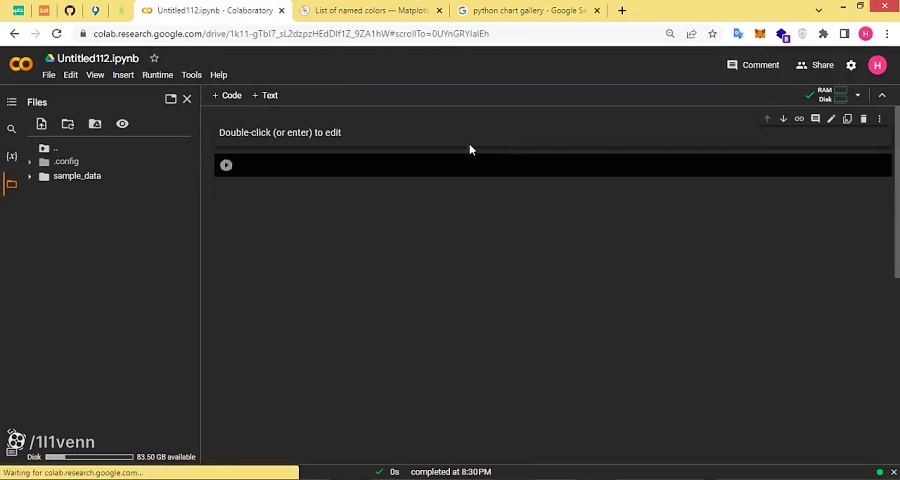Switch to List of named colors tab
900x480 pixels.
(x=372, y=11)
